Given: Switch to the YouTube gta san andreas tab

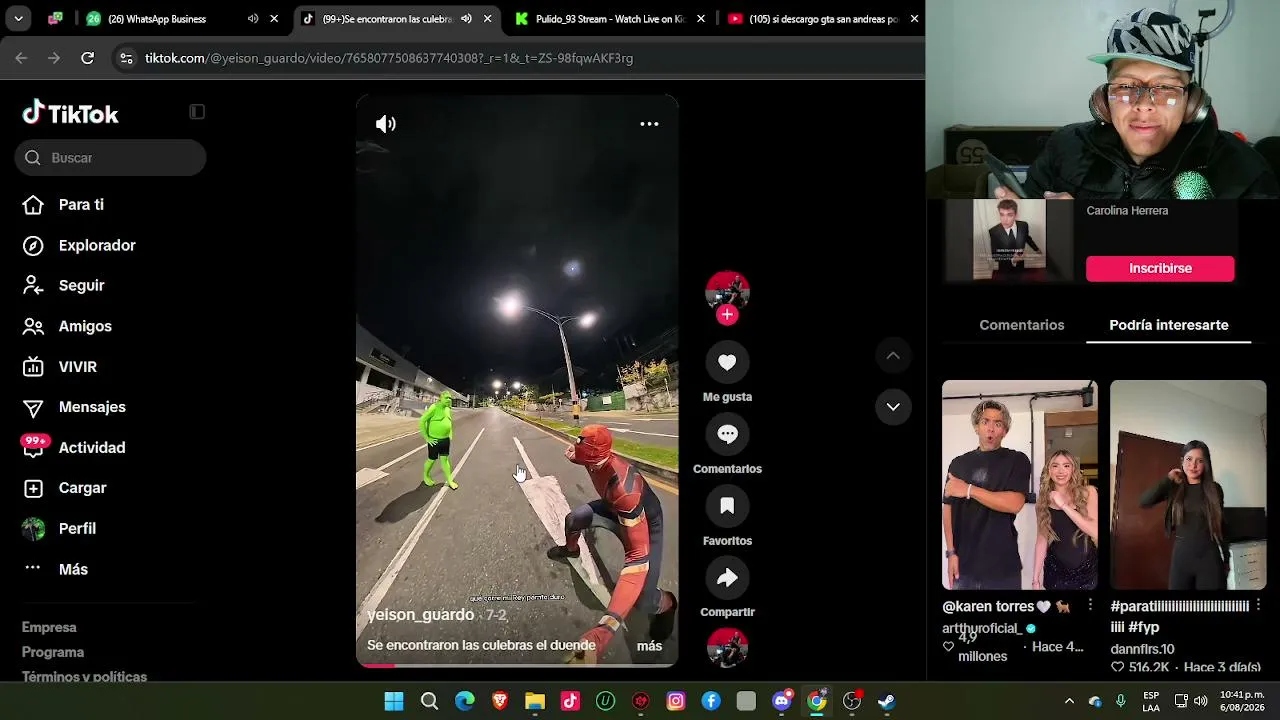Looking at the screenshot, I should (823, 19).
